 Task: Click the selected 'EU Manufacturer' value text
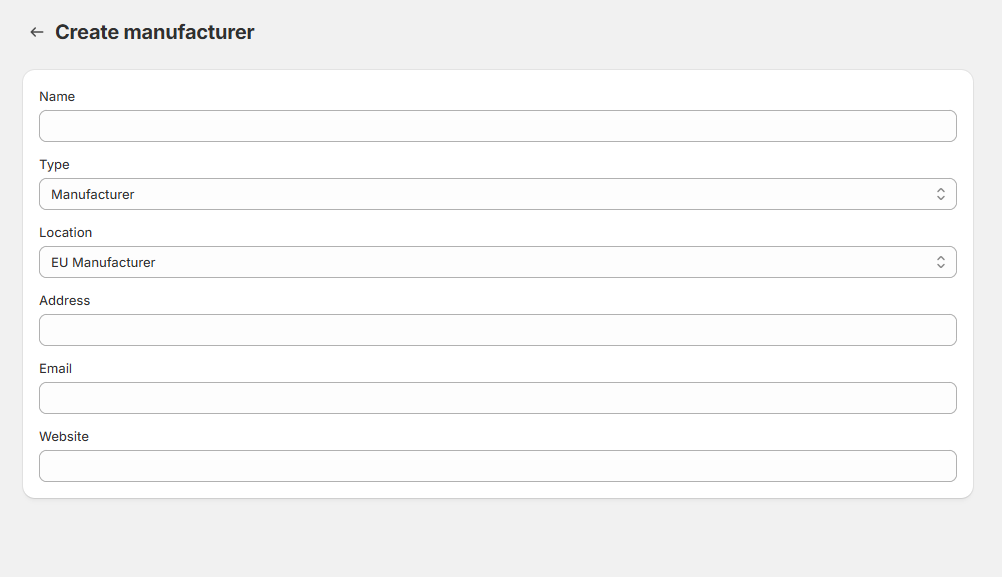click(103, 262)
